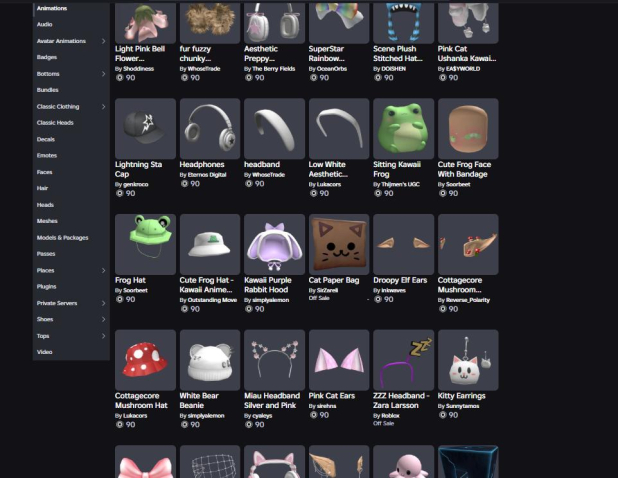Click the silver Headphones item image
The width and height of the screenshot is (618, 478).
(210, 128)
